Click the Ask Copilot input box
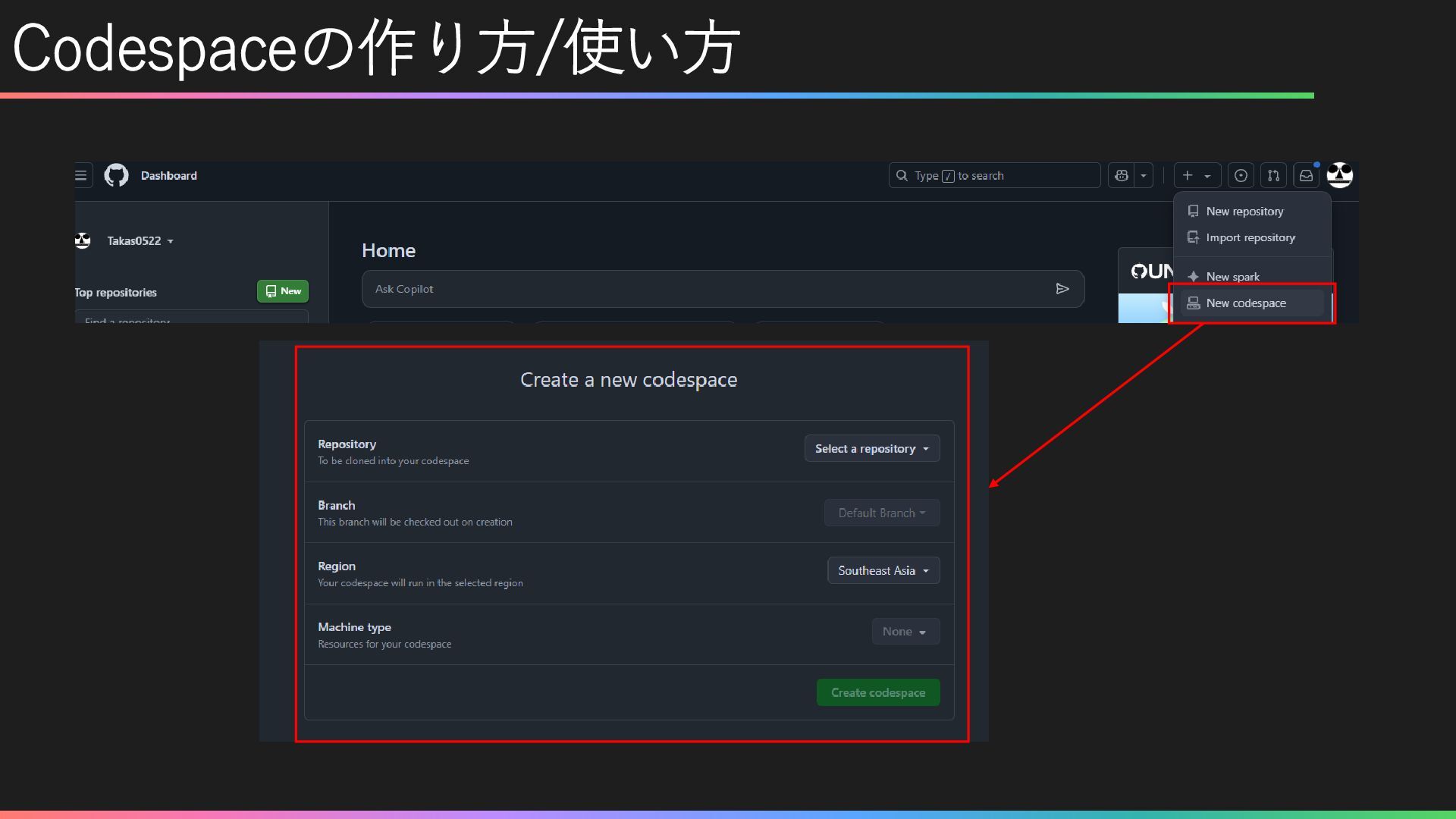 coord(723,289)
